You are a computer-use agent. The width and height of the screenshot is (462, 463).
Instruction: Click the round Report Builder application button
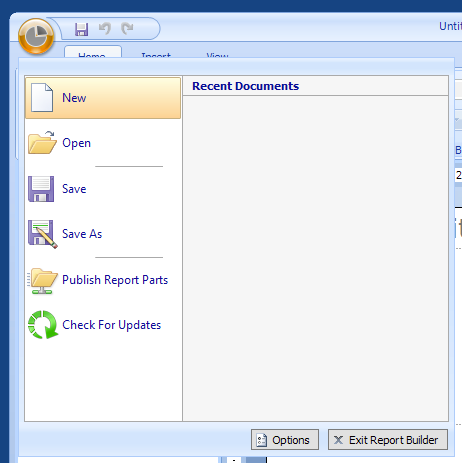36,36
